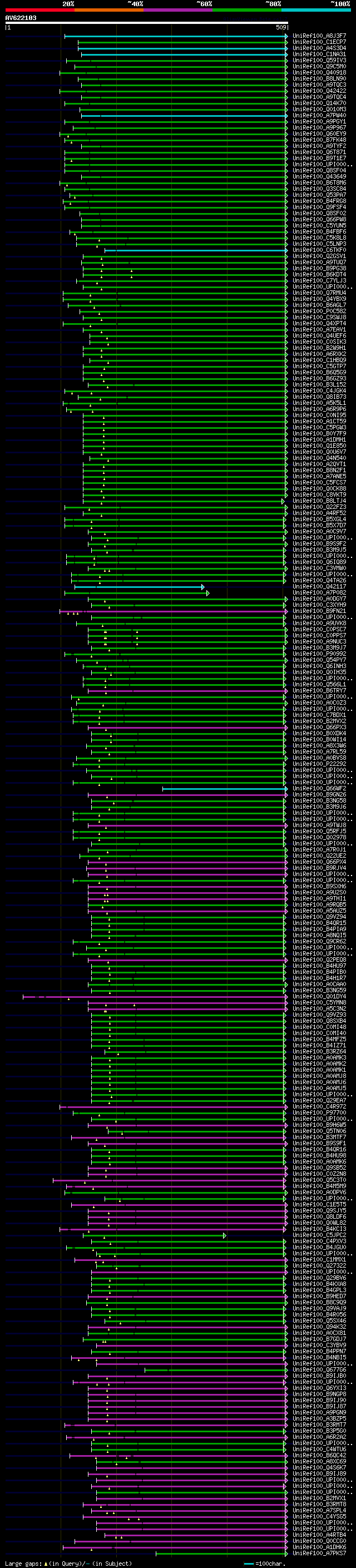This screenshot has width=356, height=1568.
Task: Open hit UniRef100_C1ECP7
Action: [319, 42]
